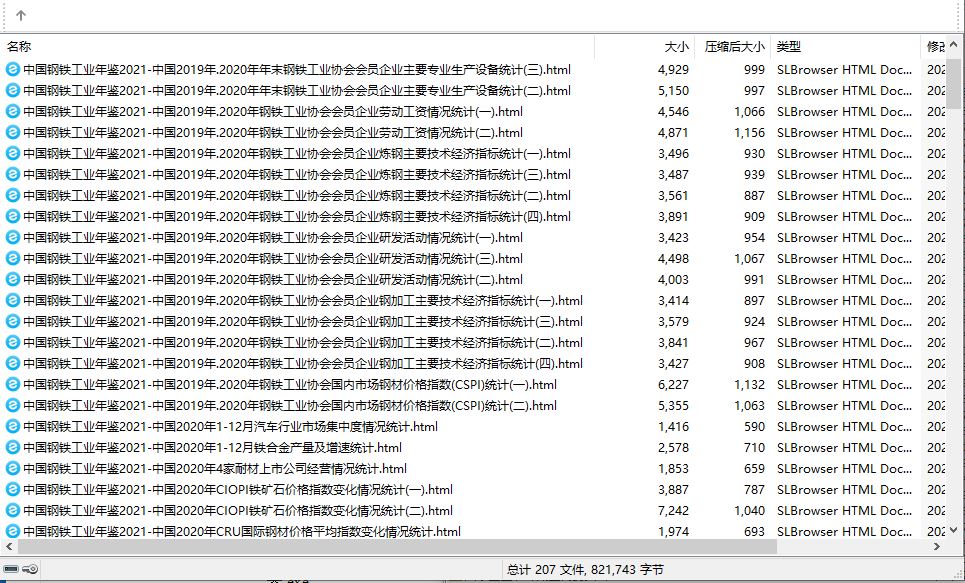Click the icon of CRU国际钢材价格平均指数变化情况统计.html
965x583 pixels.
12,531
